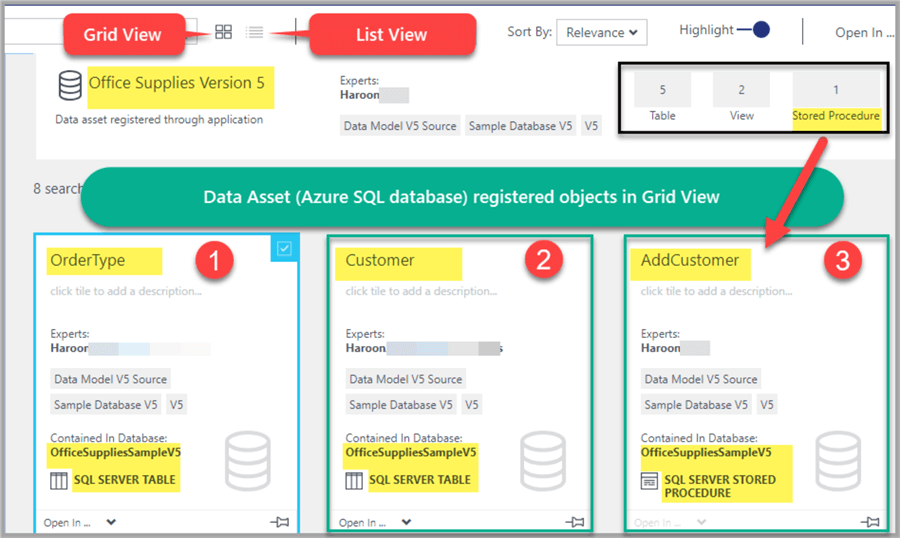Click Sample Database V5 tag on Customer

coord(401,405)
